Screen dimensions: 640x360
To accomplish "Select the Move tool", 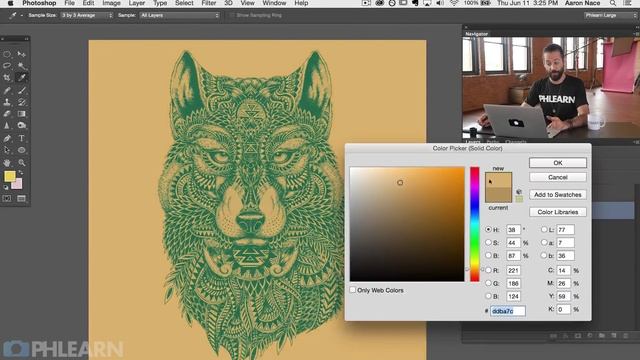I will pos(22,54).
